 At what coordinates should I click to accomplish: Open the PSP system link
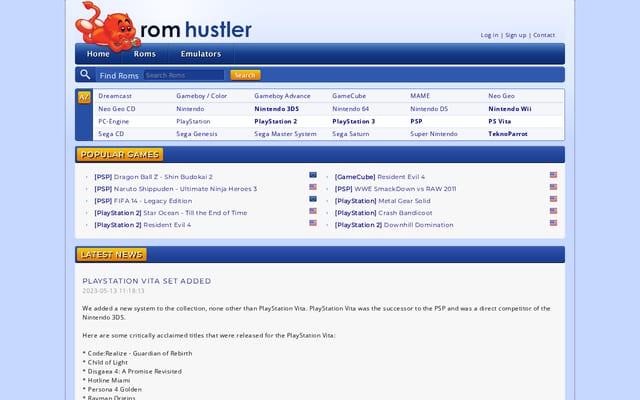pyautogui.click(x=416, y=122)
